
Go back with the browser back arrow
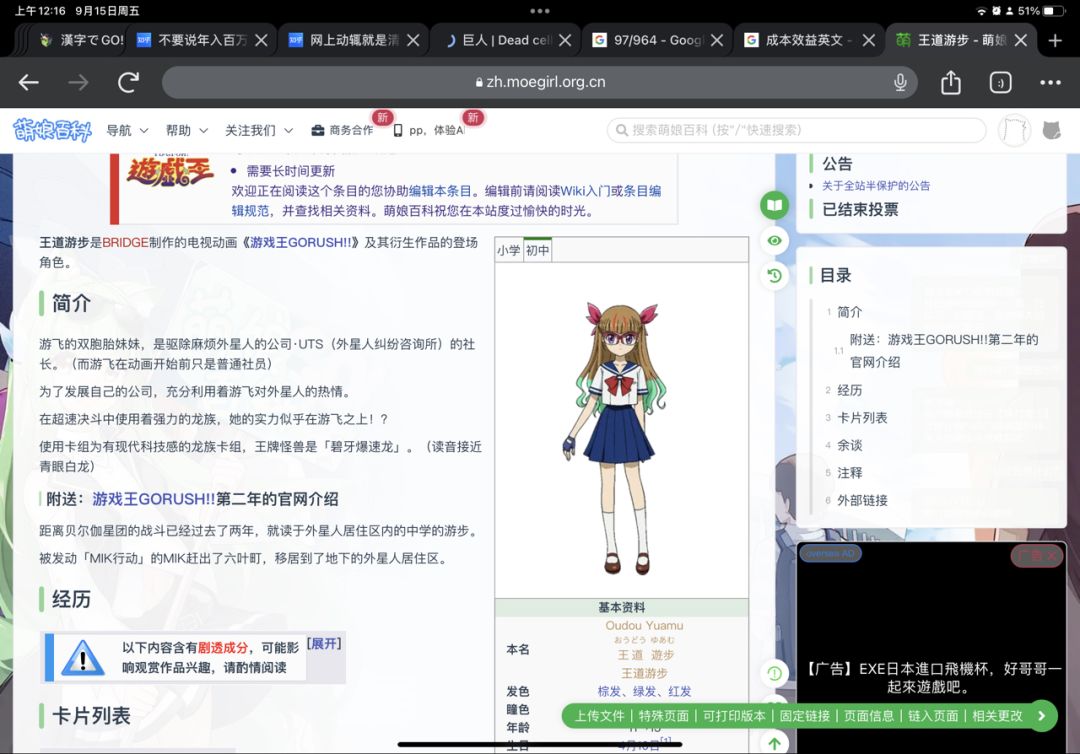(29, 83)
